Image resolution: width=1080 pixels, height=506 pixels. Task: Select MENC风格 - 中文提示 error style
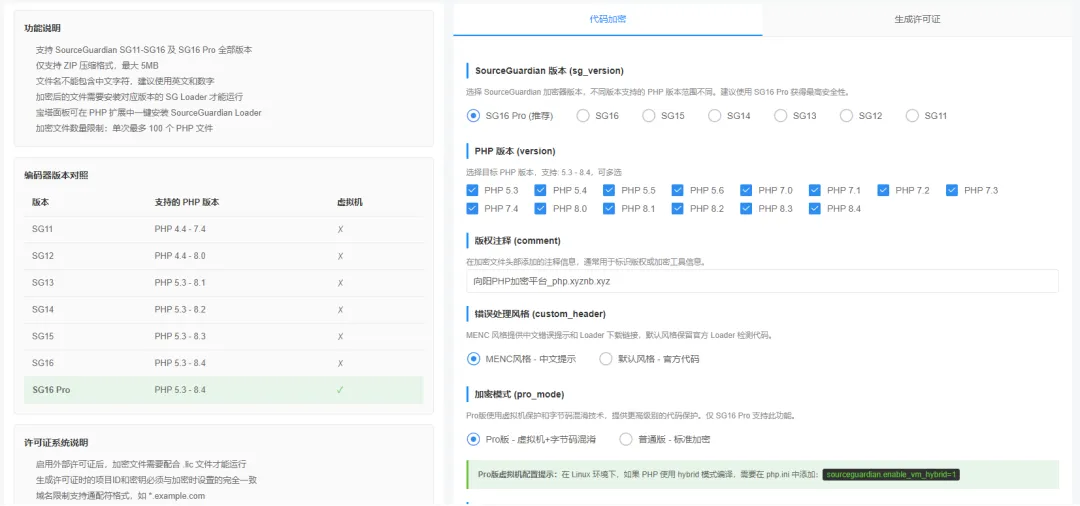pyautogui.click(x=473, y=359)
